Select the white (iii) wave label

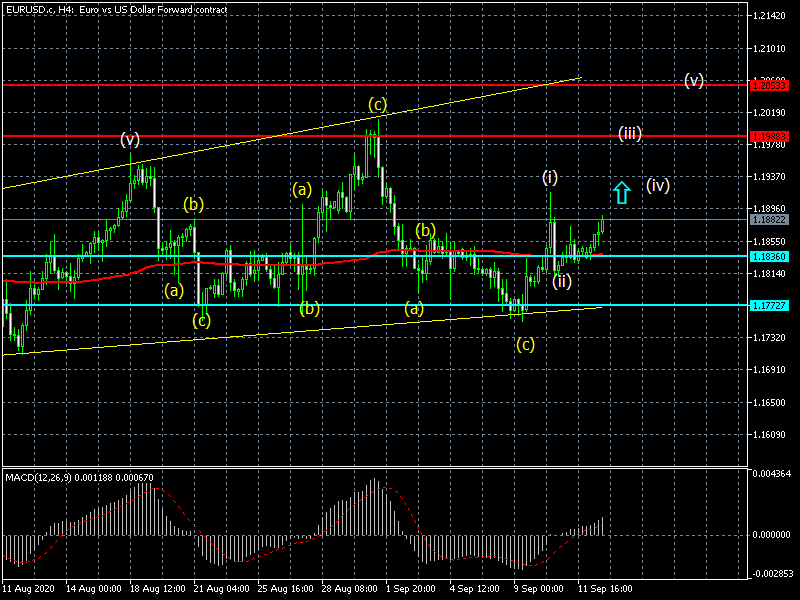630,134
